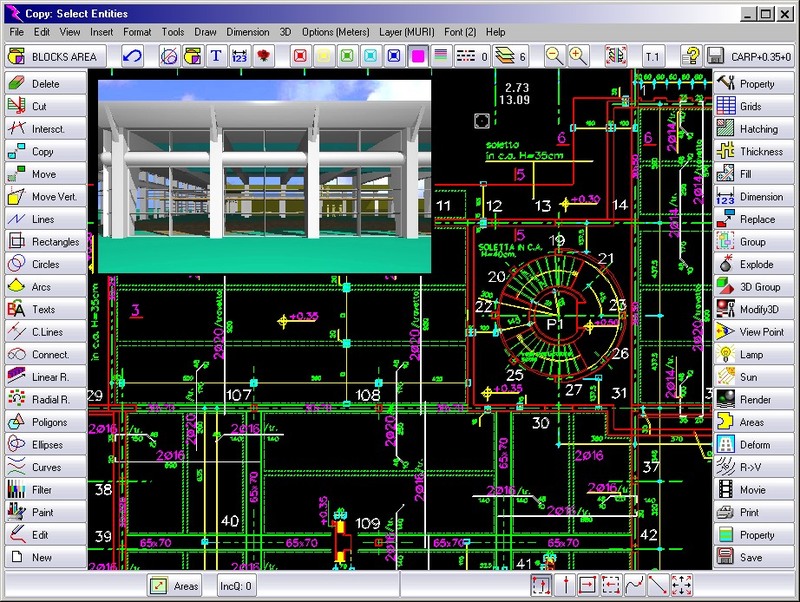
Task: Select the cyan layer color swatch
Action: (x=370, y=56)
